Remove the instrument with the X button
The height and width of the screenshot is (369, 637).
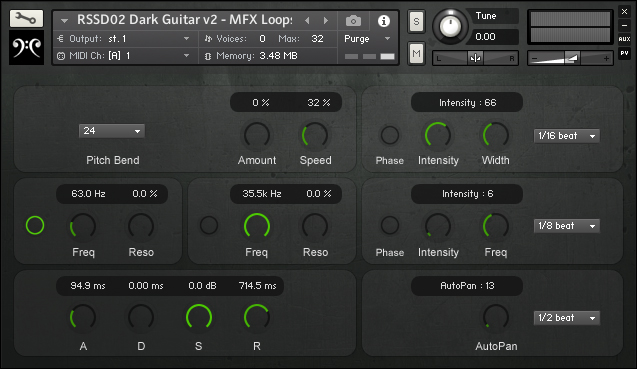point(624,11)
